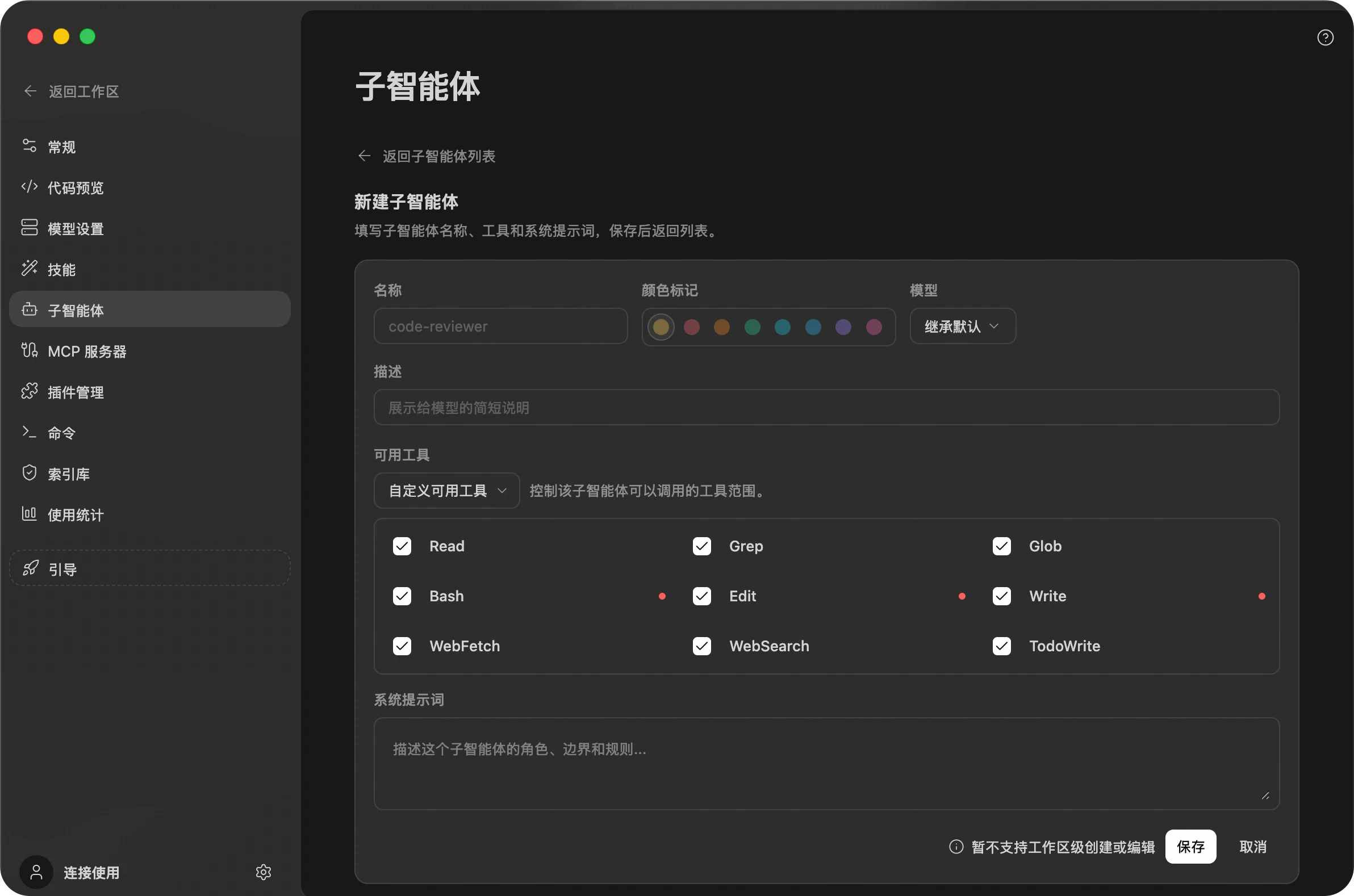This screenshot has height=896, width=1354.
Task: Uncheck the Grep tool checkbox
Action: [x=702, y=546]
